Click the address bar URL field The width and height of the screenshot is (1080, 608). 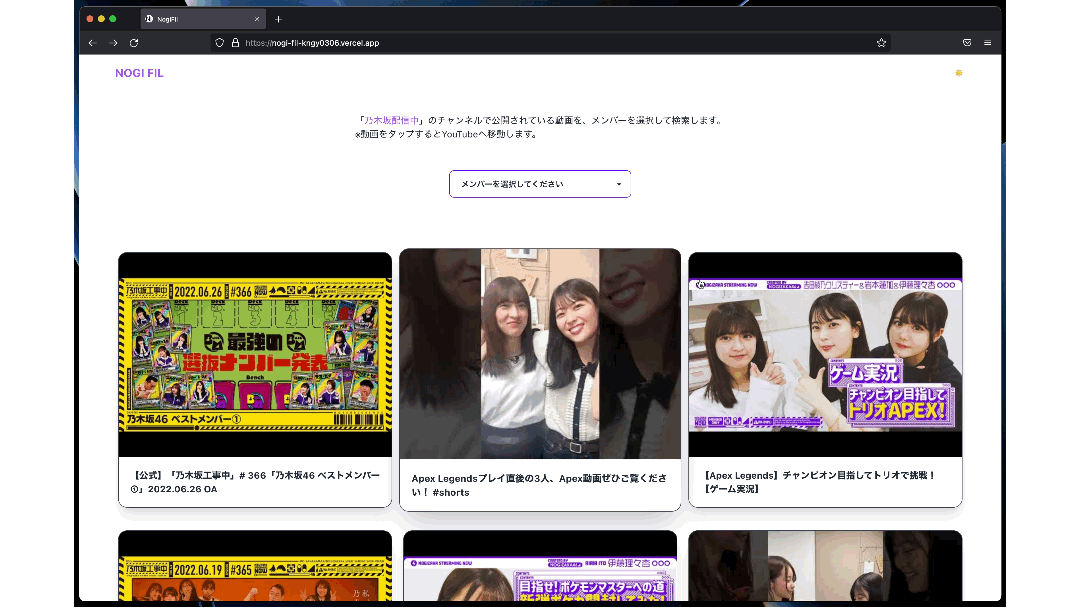(551, 43)
